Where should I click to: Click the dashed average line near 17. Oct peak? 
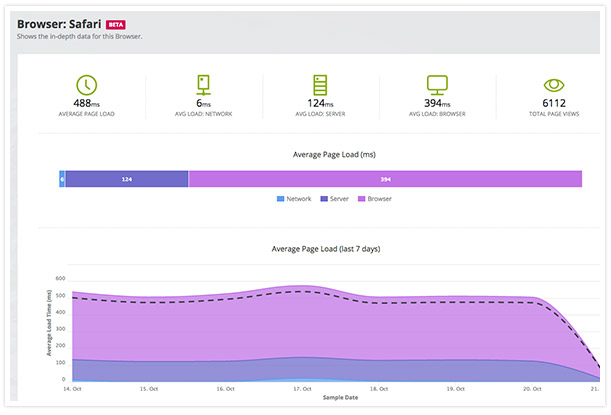(x=302, y=291)
